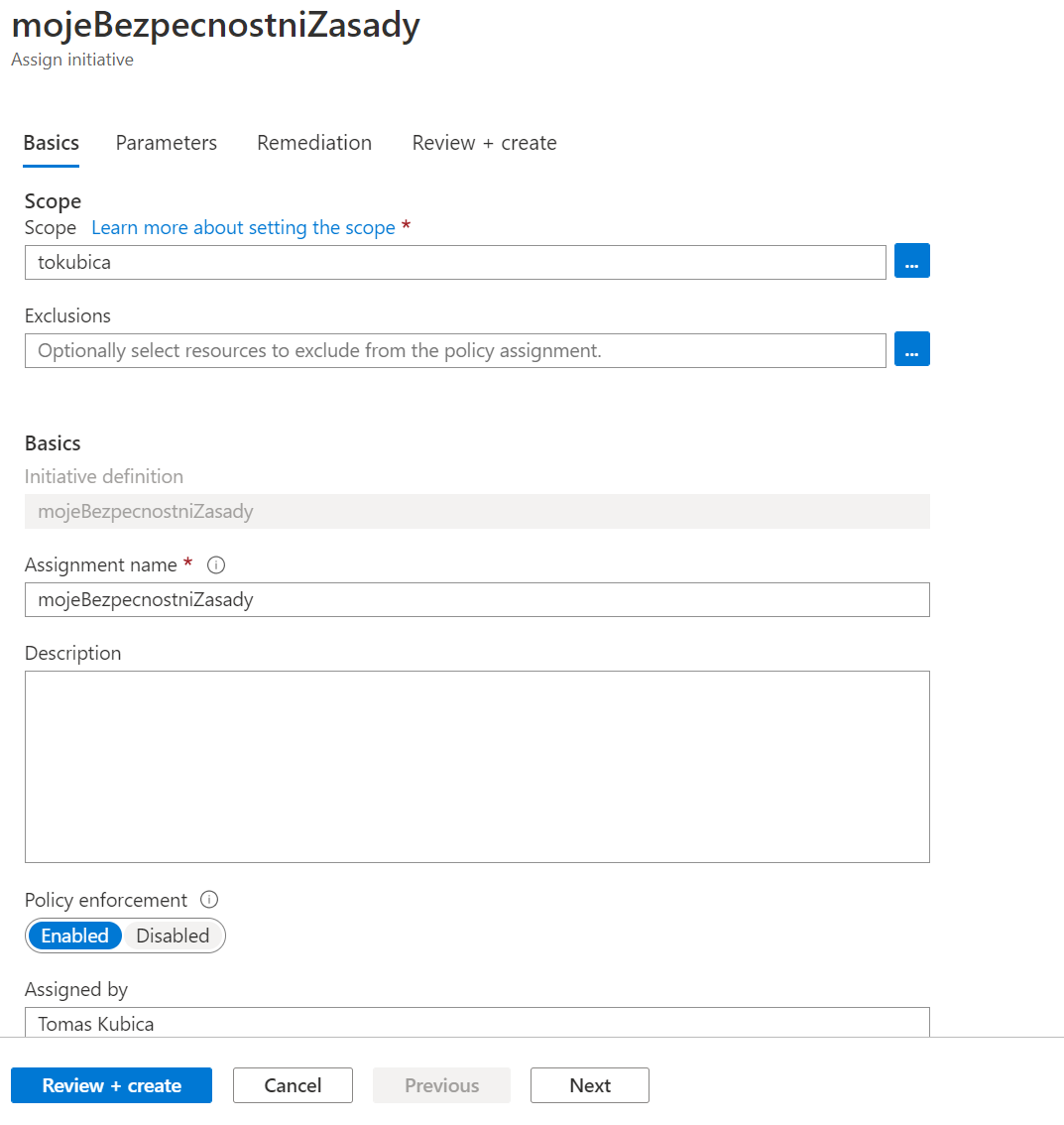Set Policy enforcement to Disabled
The height and width of the screenshot is (1125, 1064).
pyautogui.click(x=173, y=936)
